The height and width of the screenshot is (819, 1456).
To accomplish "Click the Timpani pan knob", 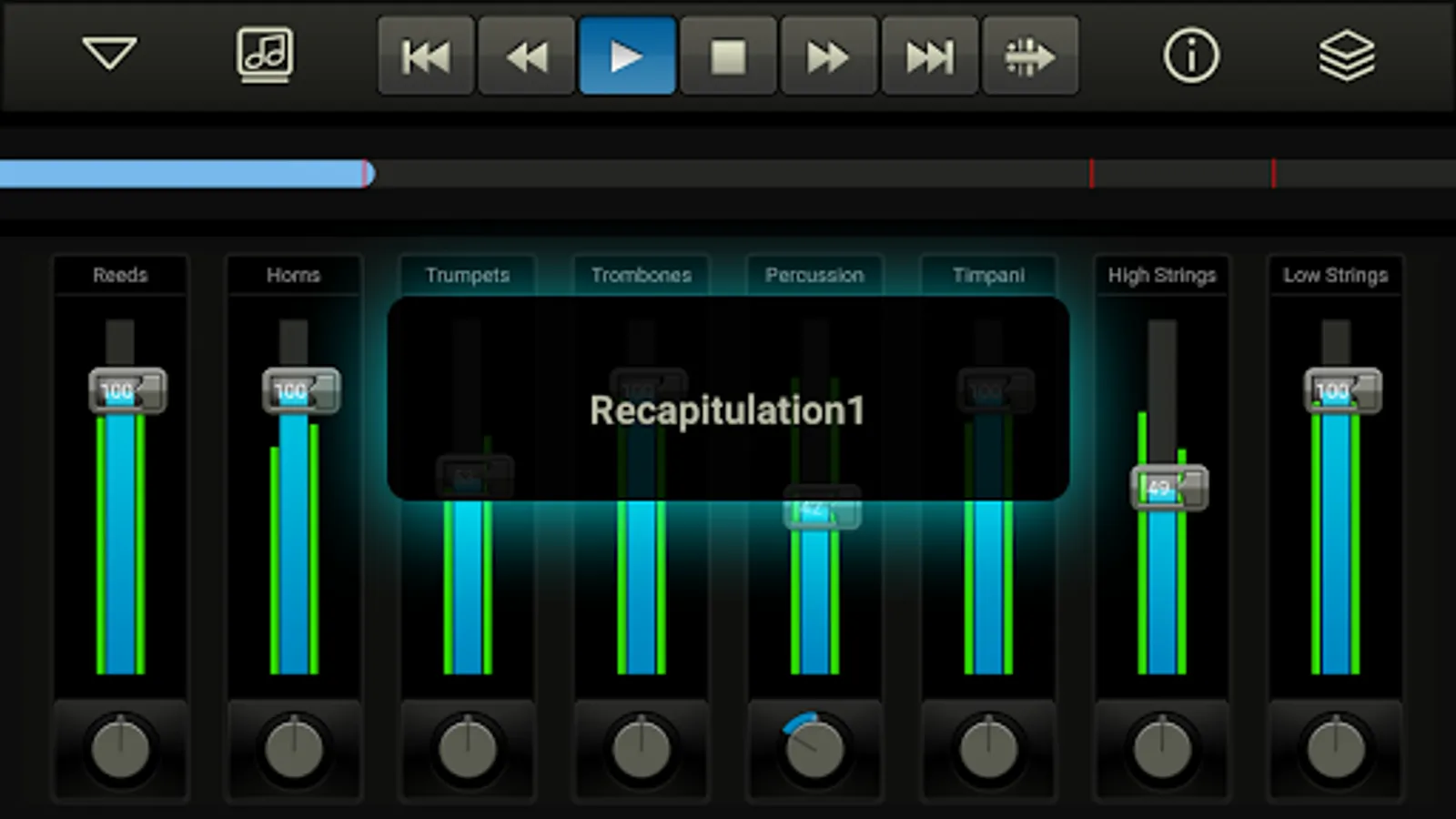I will (988, 748).
